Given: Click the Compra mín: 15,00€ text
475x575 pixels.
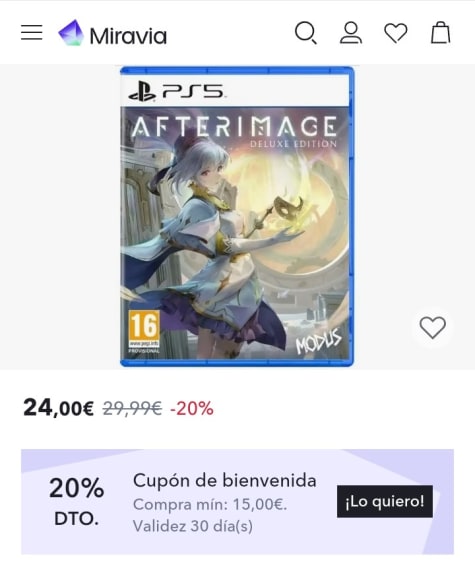Looking at the screenshot, I should [210, 505].
